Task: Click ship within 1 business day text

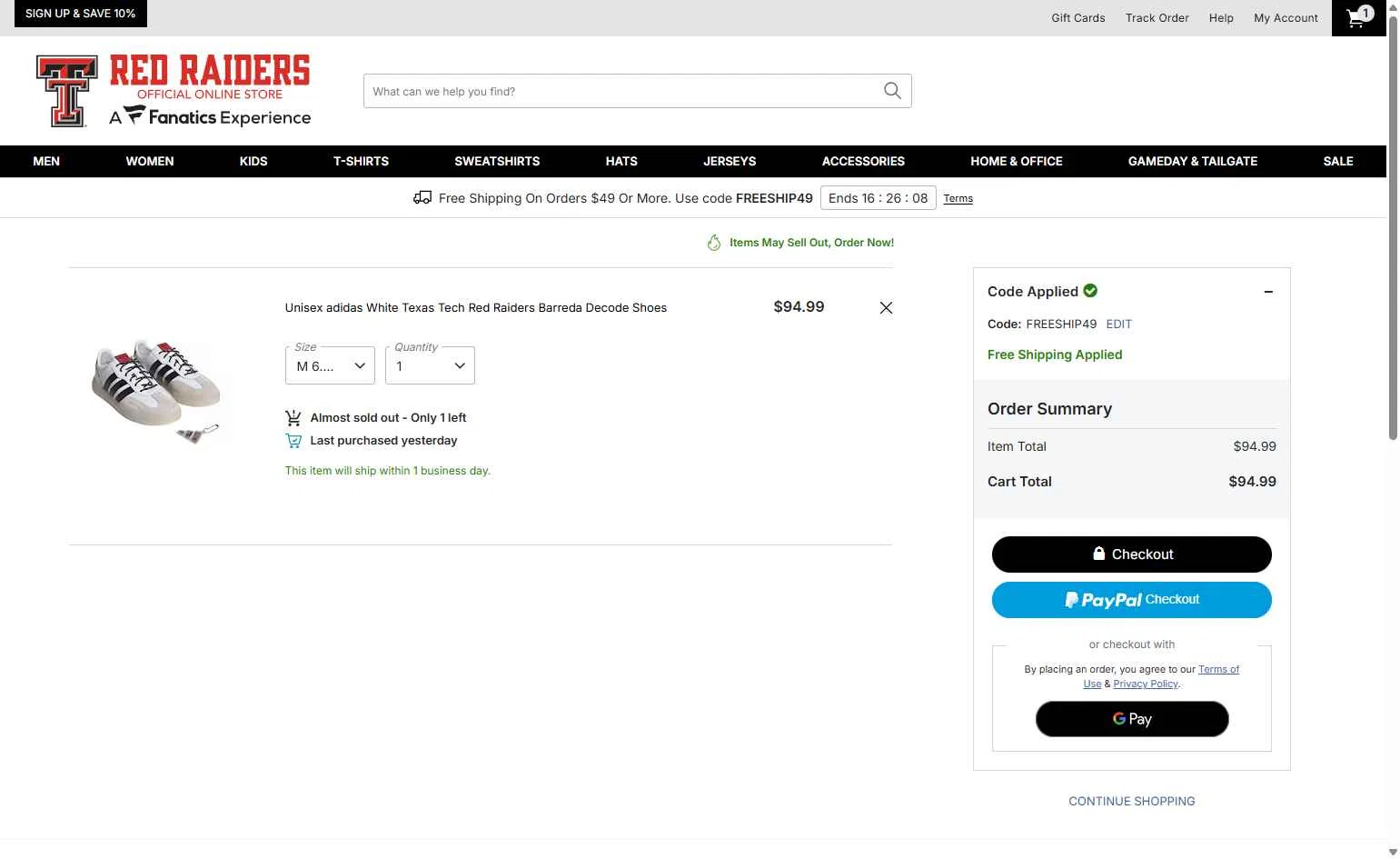Action: point(387,471)
